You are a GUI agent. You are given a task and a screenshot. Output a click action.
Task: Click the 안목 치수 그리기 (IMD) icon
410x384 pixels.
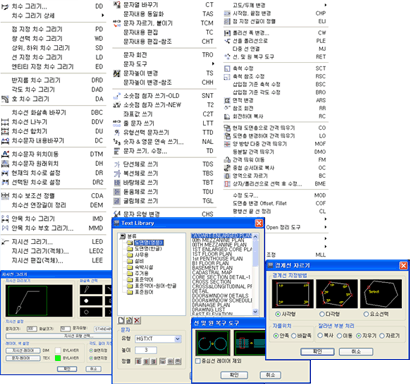(5, 219)
